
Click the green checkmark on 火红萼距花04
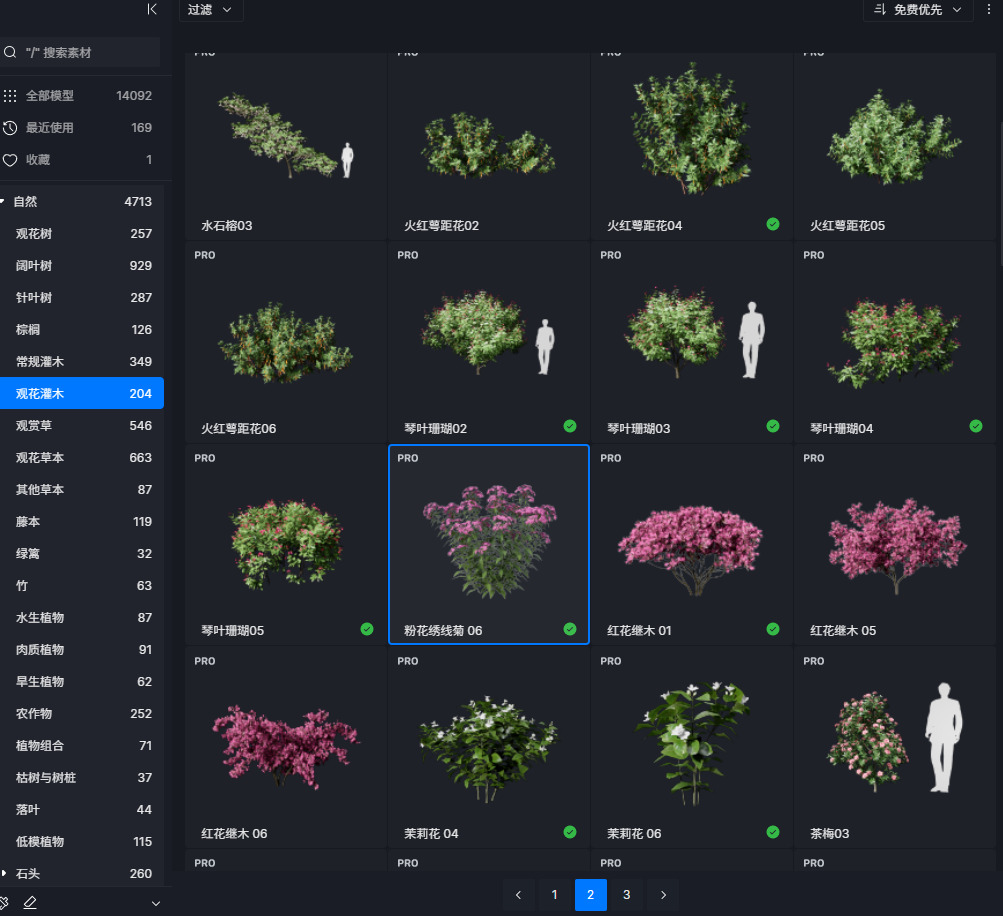coord(773,224)
